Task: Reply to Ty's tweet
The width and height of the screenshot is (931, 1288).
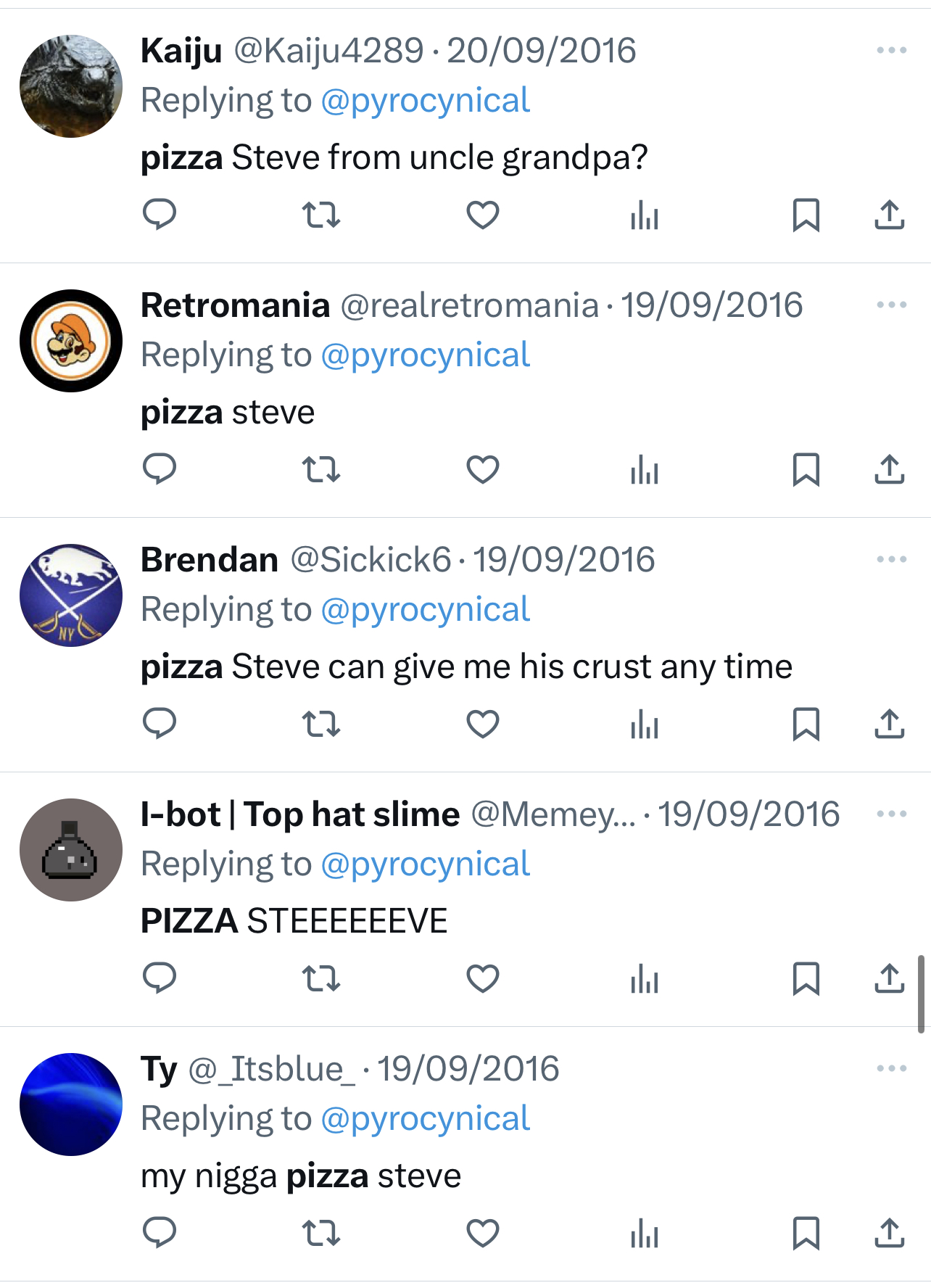Action: point(160,1233)
